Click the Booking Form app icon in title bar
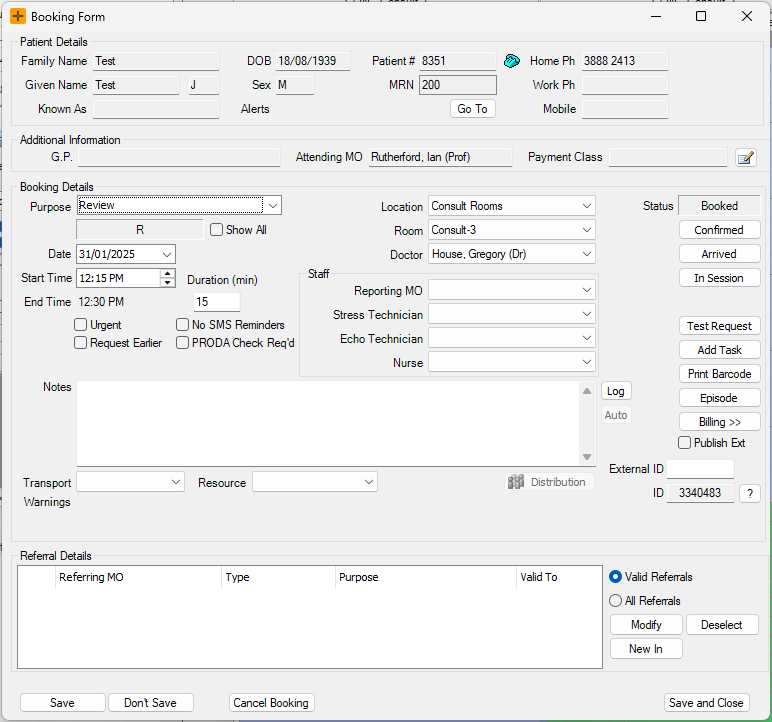 point(17,17)
